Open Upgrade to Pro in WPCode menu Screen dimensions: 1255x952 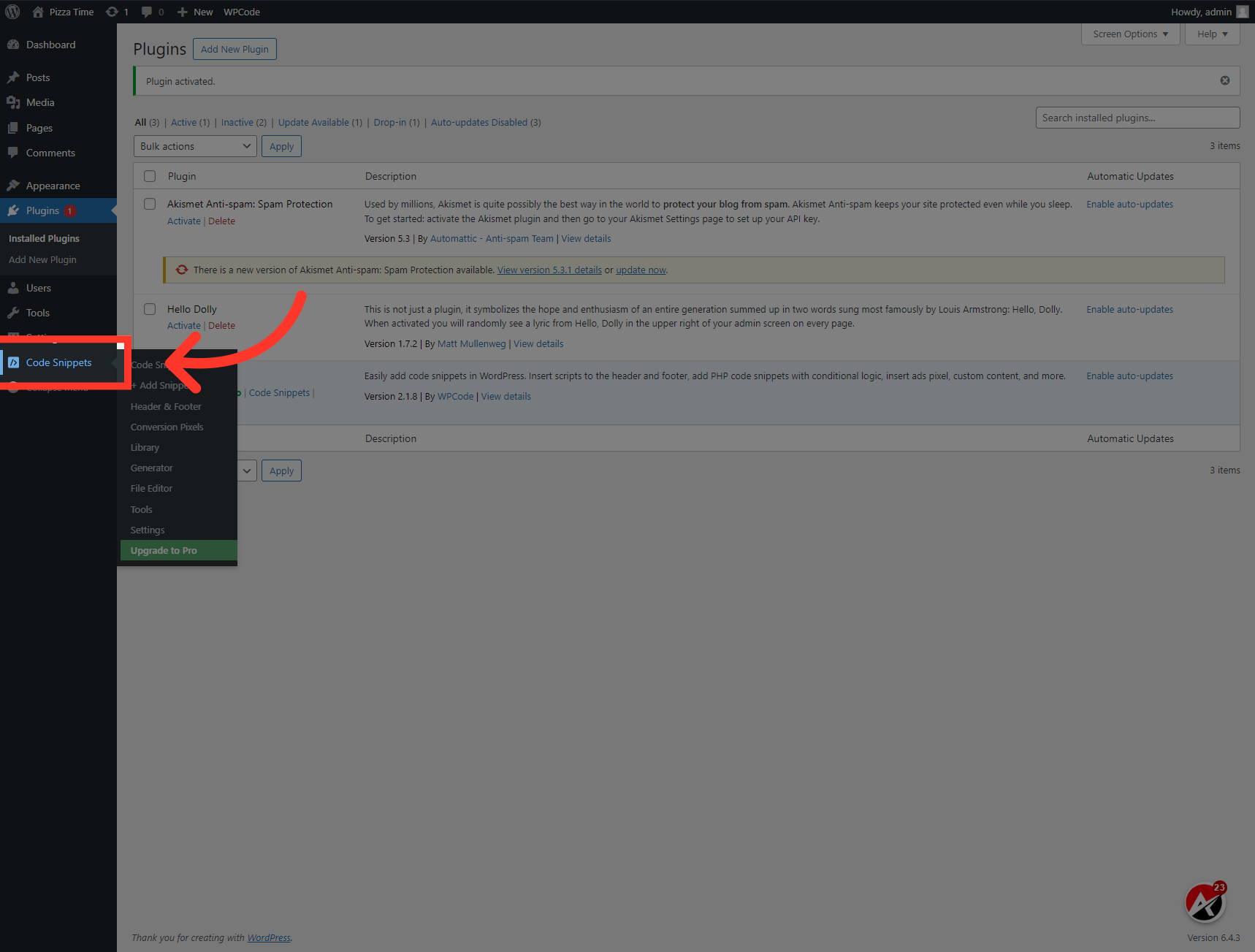163,549
